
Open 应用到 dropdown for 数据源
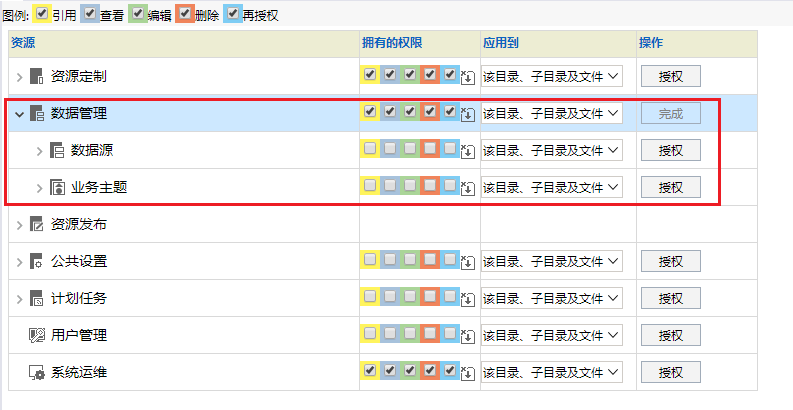click(x=552, y=150)
